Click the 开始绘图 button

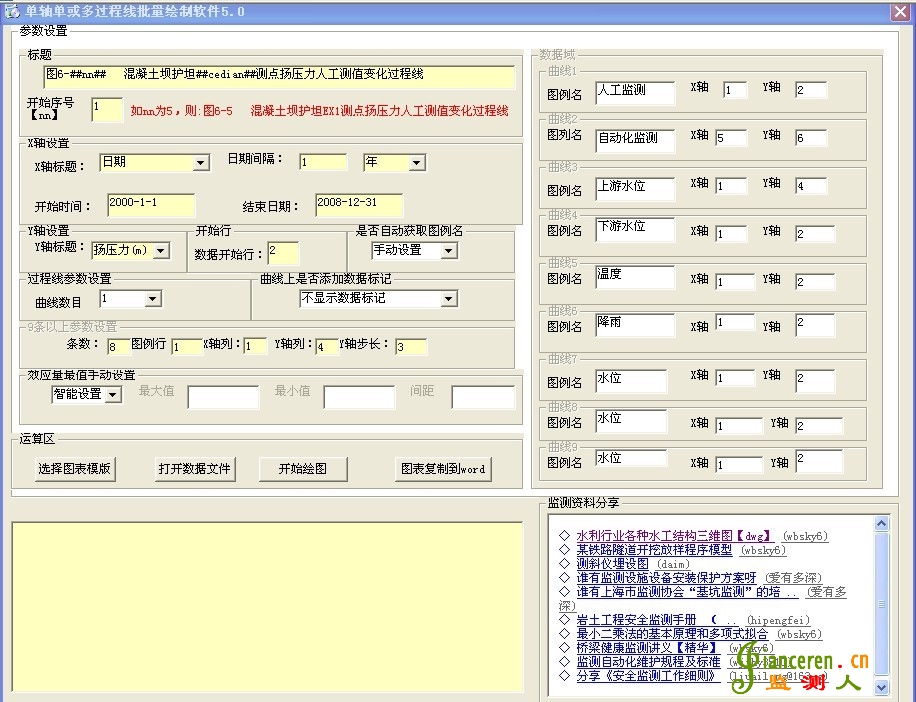click(303, 468)
